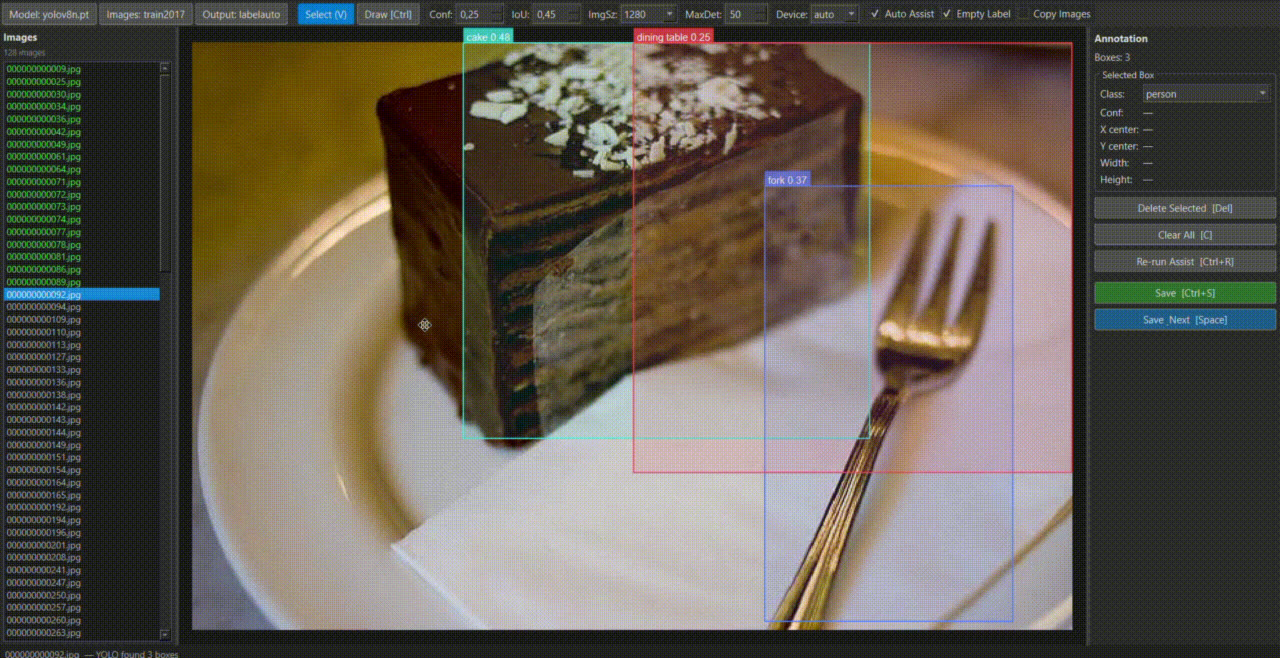Viewport: 1280px width, 658px height.
Task: Open the Device dropdown
Action: [834, 14]
